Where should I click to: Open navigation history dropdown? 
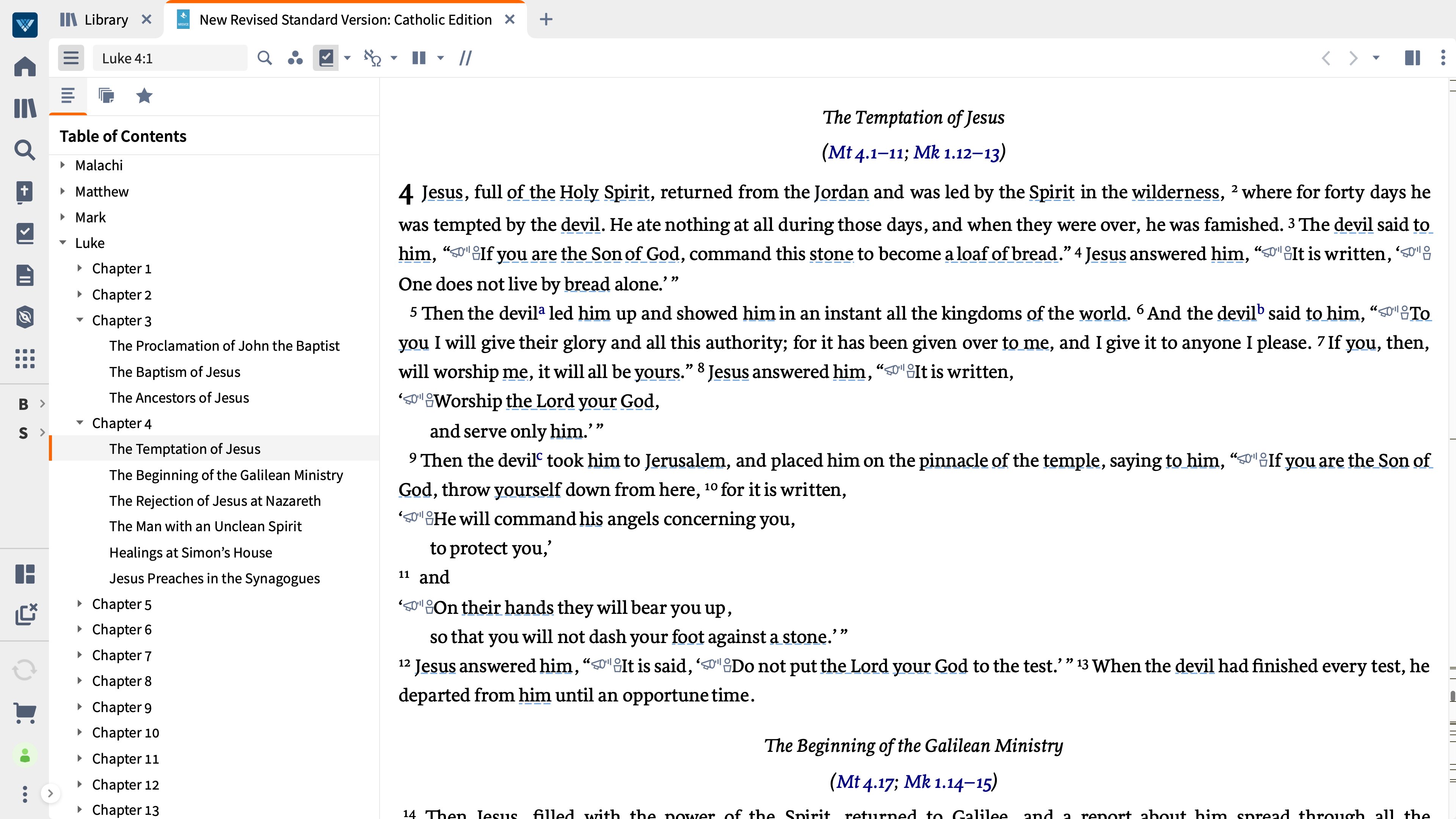tap(1376, 58)
